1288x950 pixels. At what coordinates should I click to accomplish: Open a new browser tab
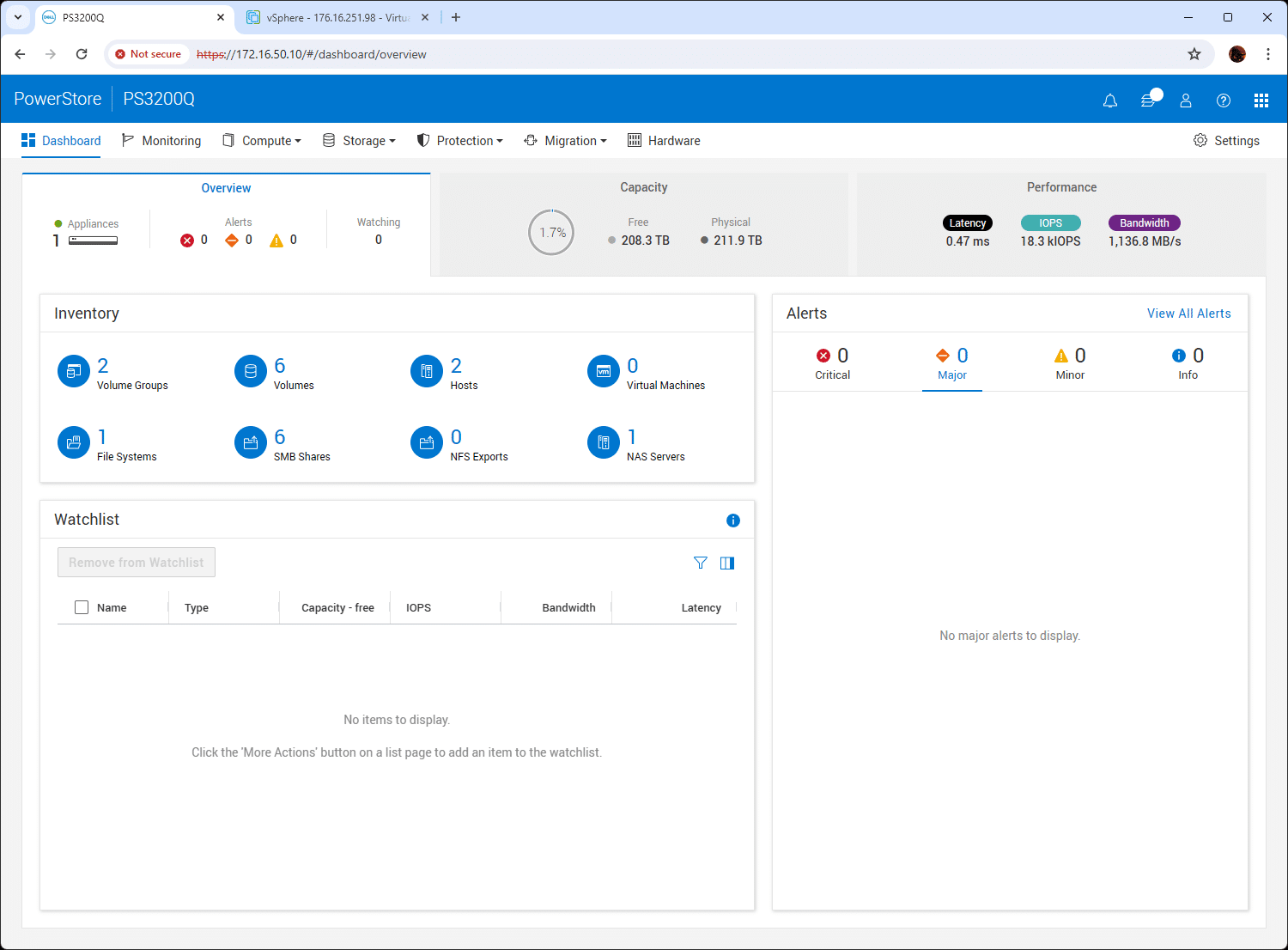(x=456, y=17)
